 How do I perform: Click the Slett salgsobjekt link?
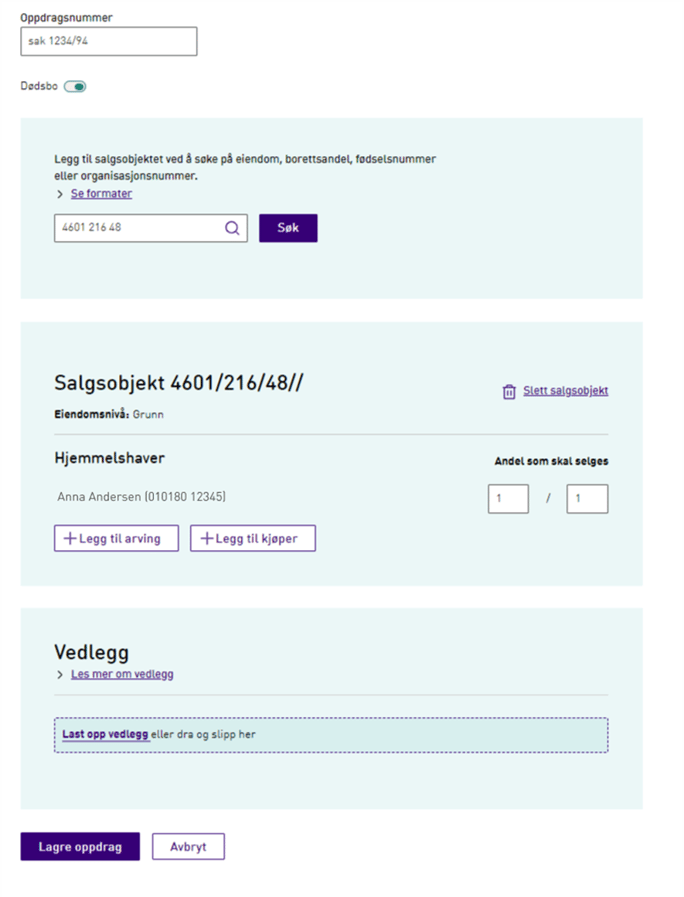point(566,391)
